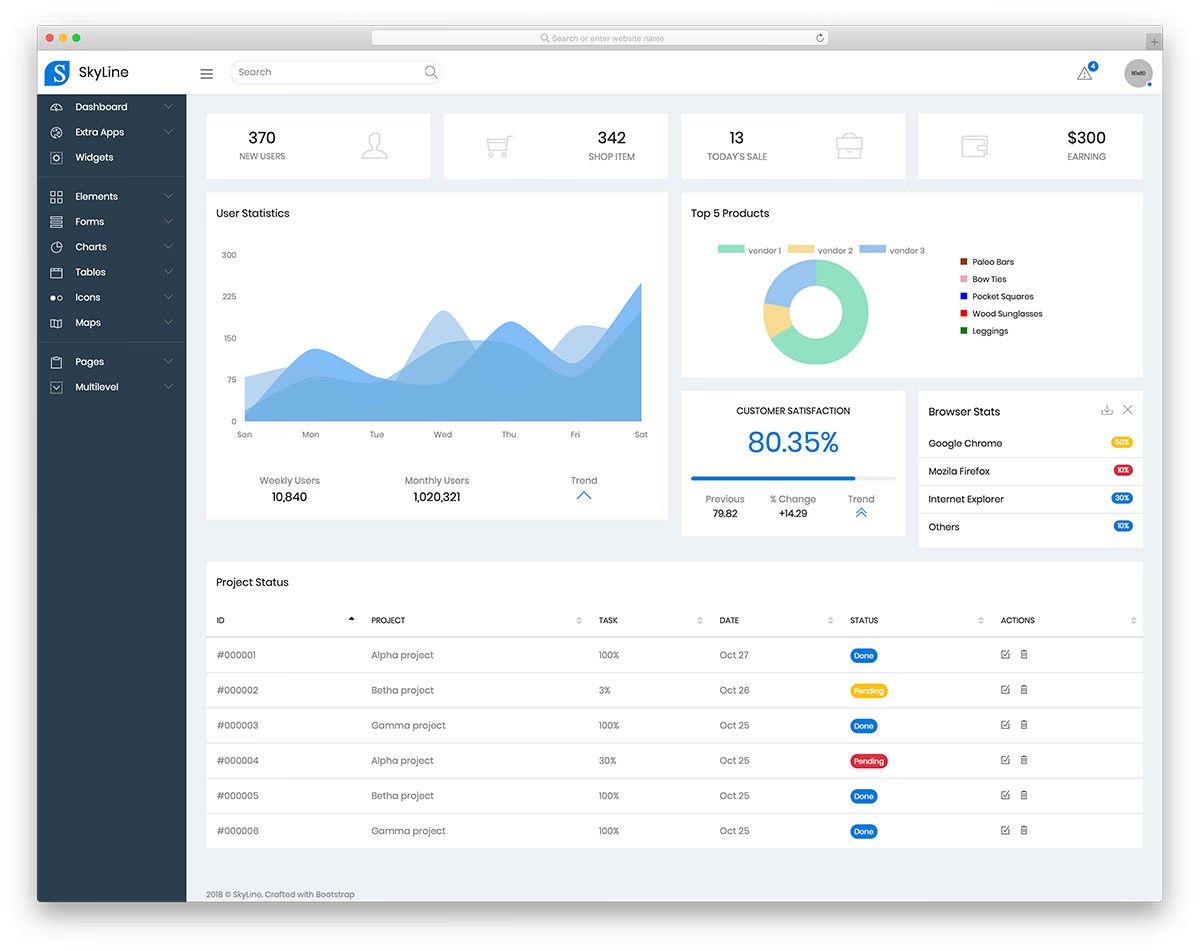Sort the table by STATUS column

pyautogui.click(x=979, y=620)
